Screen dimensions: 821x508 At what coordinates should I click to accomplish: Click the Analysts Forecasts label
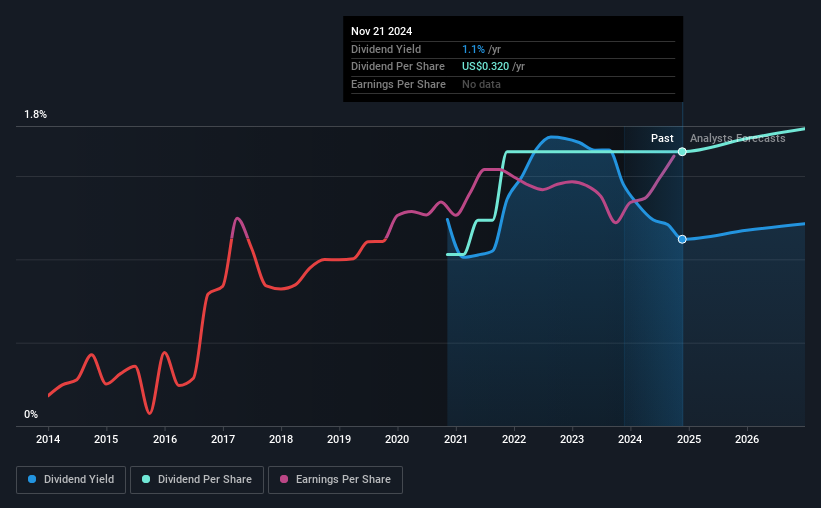point(737,138)
